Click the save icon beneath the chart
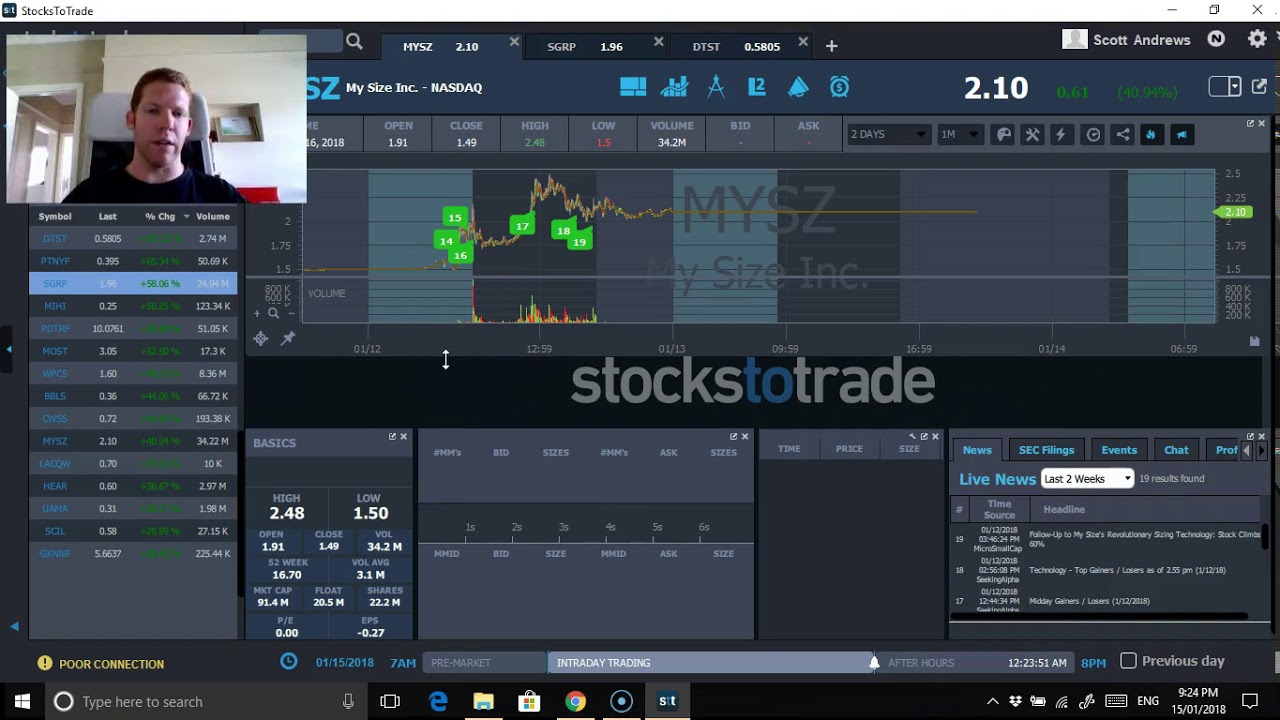This screenshot has height=720, width=1280. click(1254, 341)
